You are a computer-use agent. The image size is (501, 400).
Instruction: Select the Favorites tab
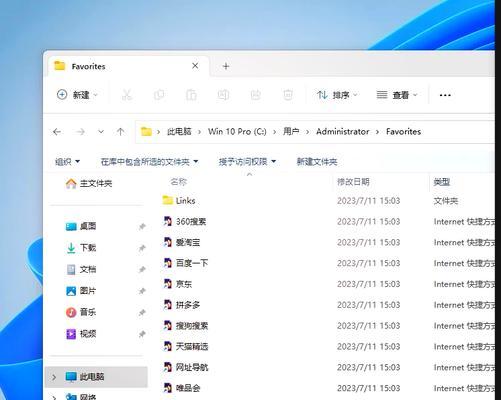(128, 66)
